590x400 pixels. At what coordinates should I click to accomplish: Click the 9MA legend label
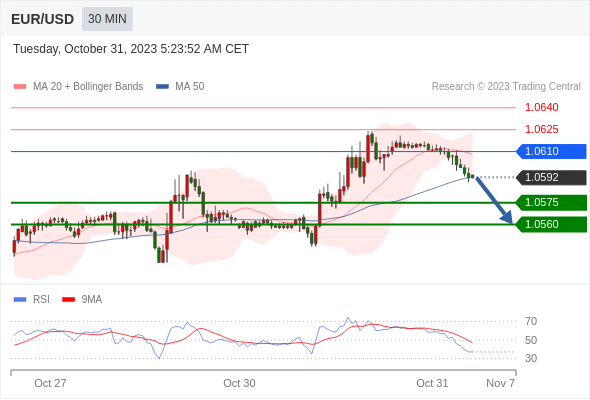tap(92, 300)
